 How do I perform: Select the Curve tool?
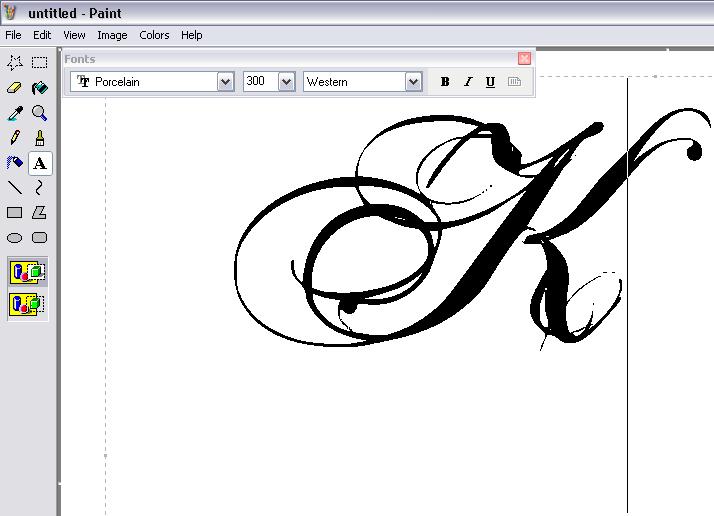(x=40, y=188)
